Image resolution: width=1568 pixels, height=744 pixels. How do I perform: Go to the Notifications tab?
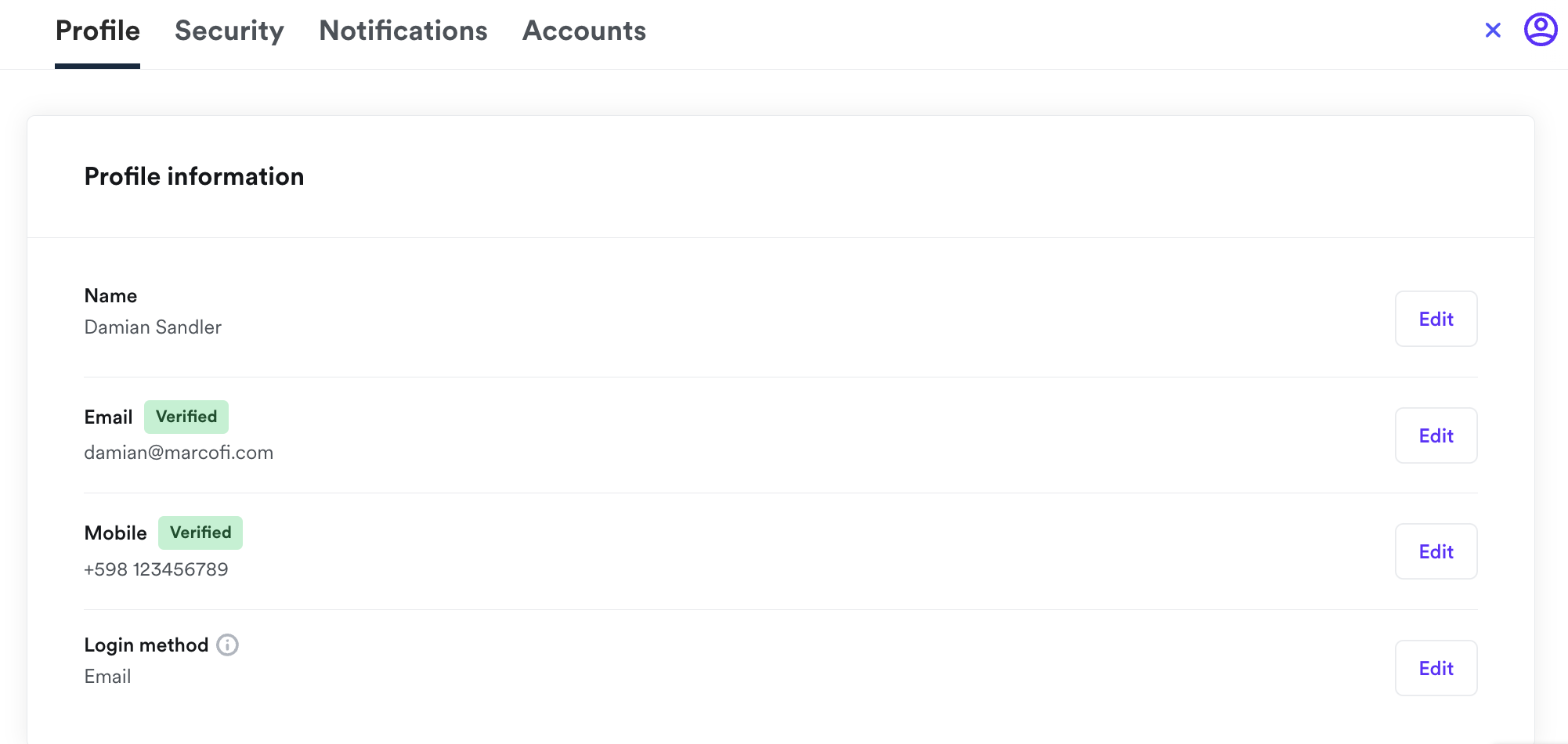tap(403, 31)
